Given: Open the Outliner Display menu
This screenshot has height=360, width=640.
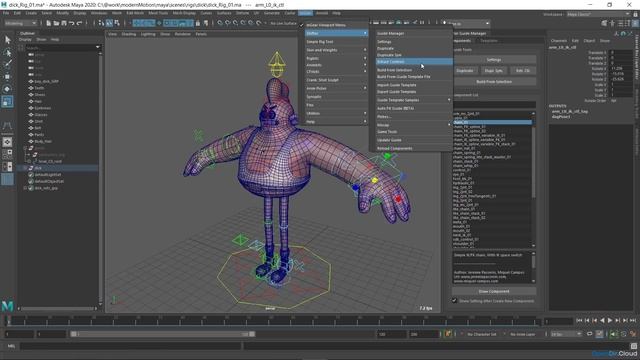Looking at the screenshot, I should click(x=25, y=40).
